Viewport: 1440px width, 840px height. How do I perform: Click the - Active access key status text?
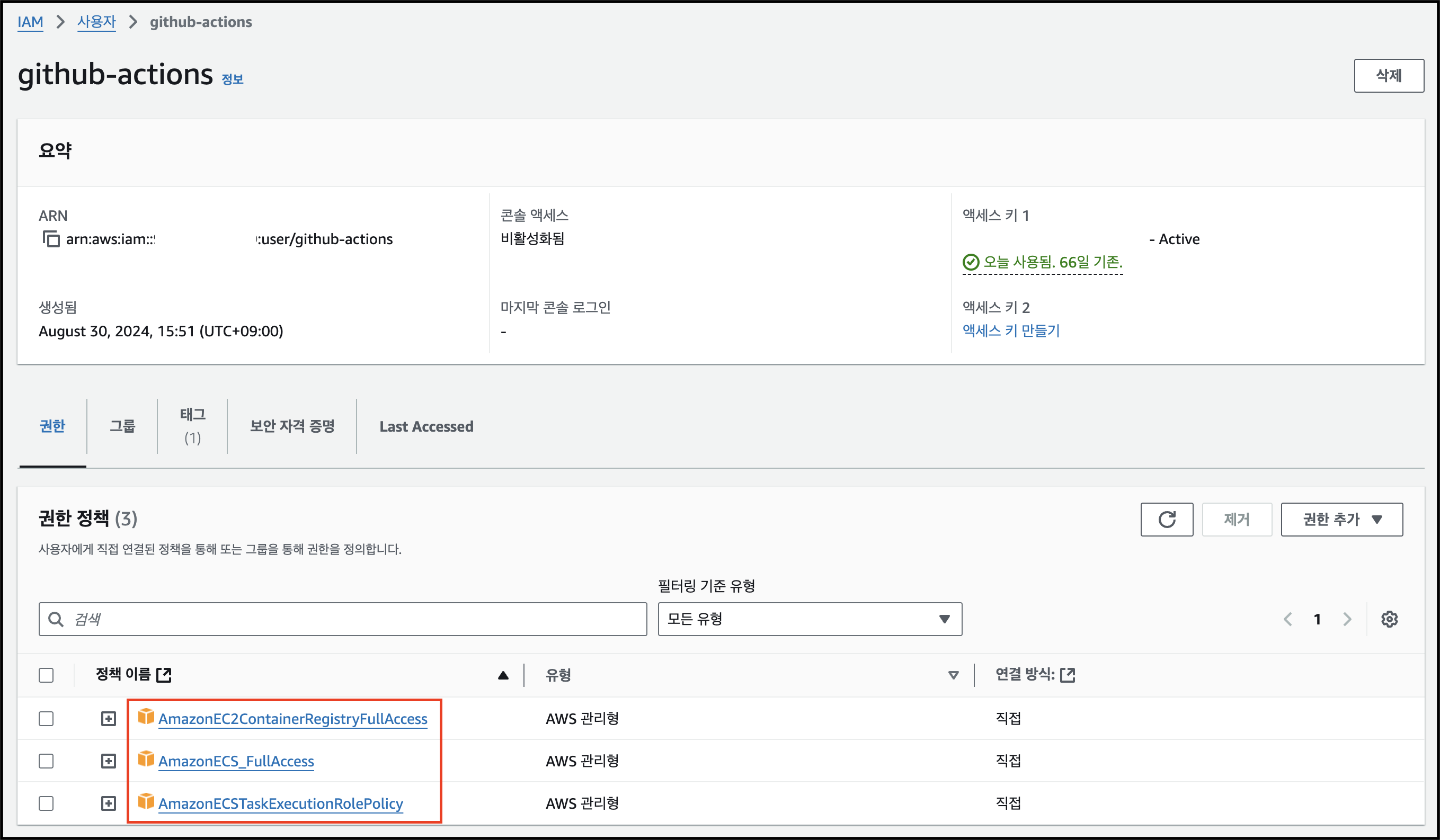(x=1174, y=239)
